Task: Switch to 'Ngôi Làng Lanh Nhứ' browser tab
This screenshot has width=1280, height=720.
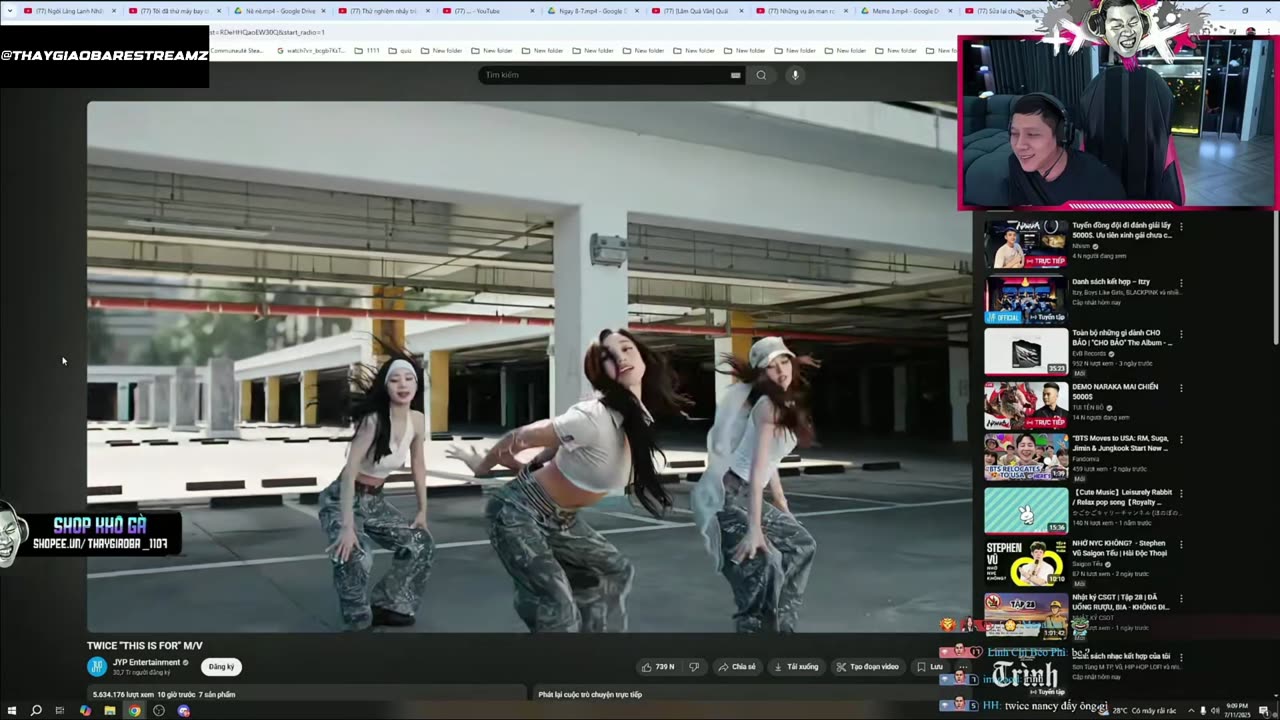Action: coord(68,11)
